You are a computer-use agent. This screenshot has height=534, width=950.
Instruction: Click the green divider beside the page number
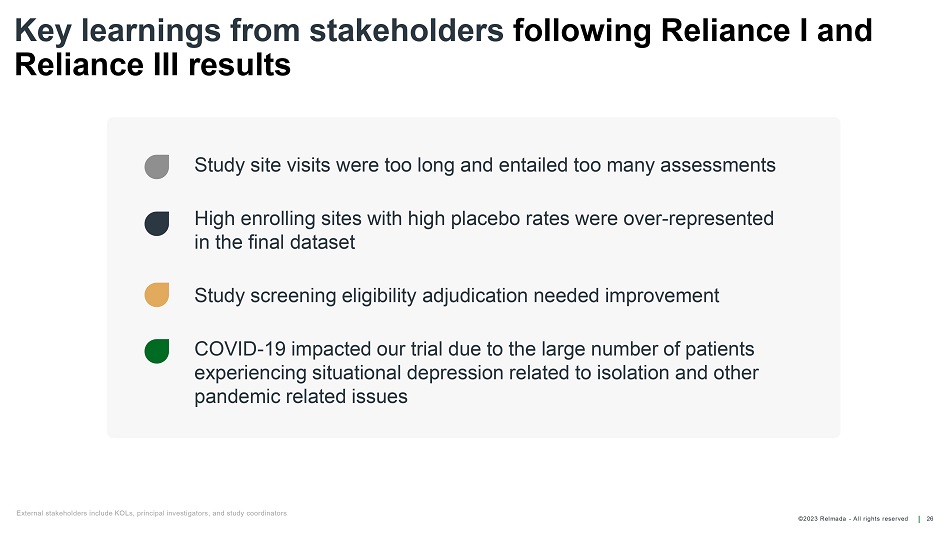click(x=919, y=518)
